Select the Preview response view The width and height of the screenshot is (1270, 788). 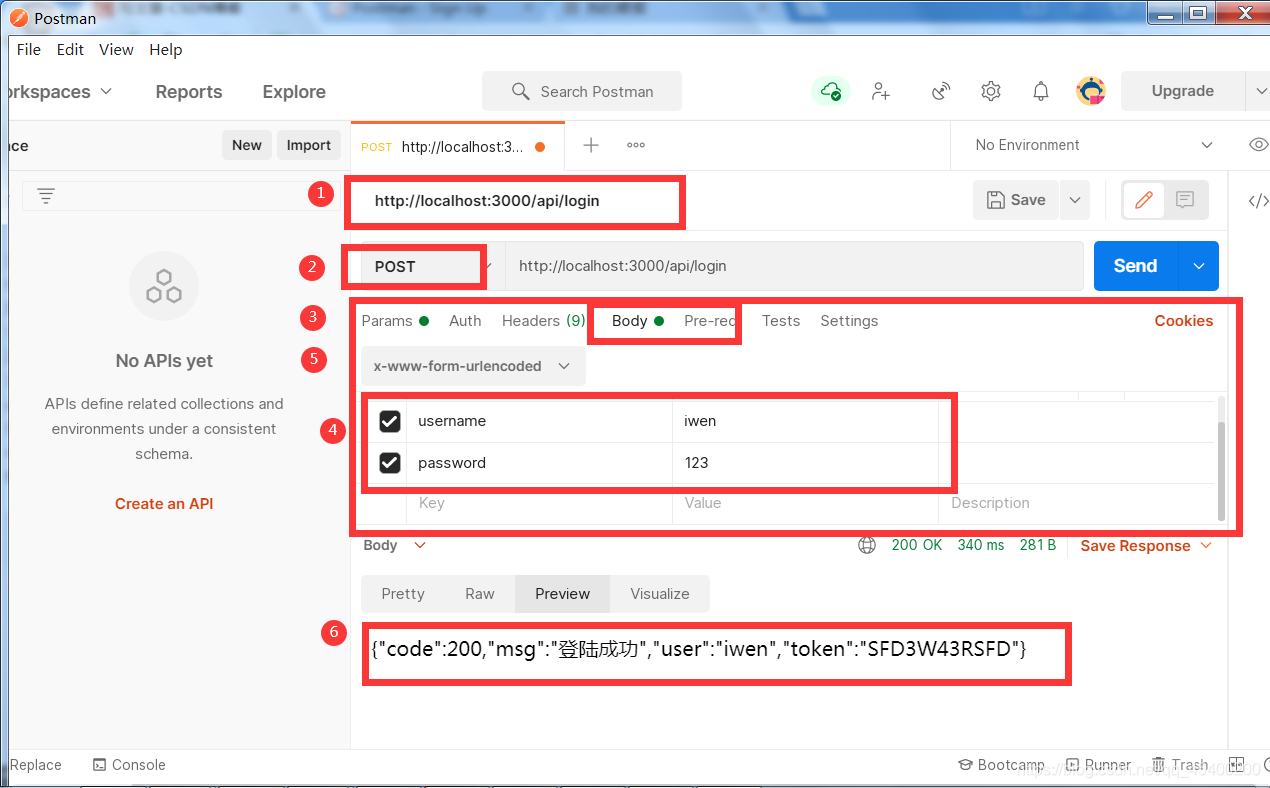coord(563,594)
